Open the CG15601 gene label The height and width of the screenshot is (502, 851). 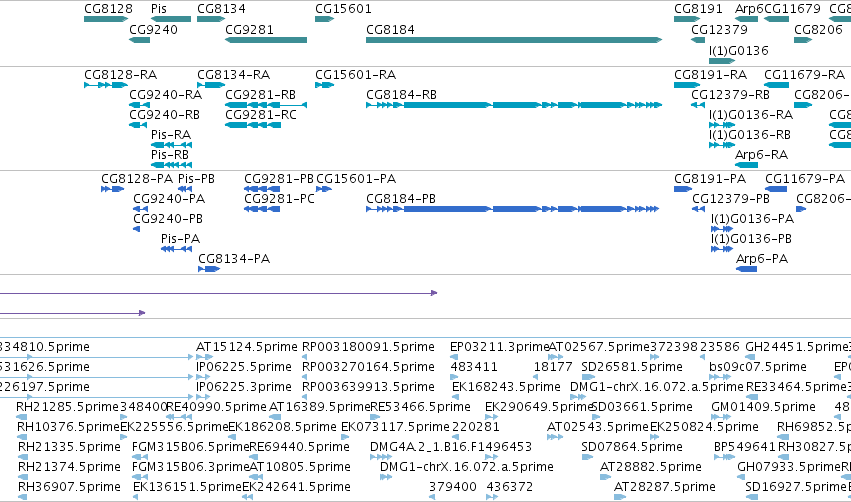[x=343, y=9]
